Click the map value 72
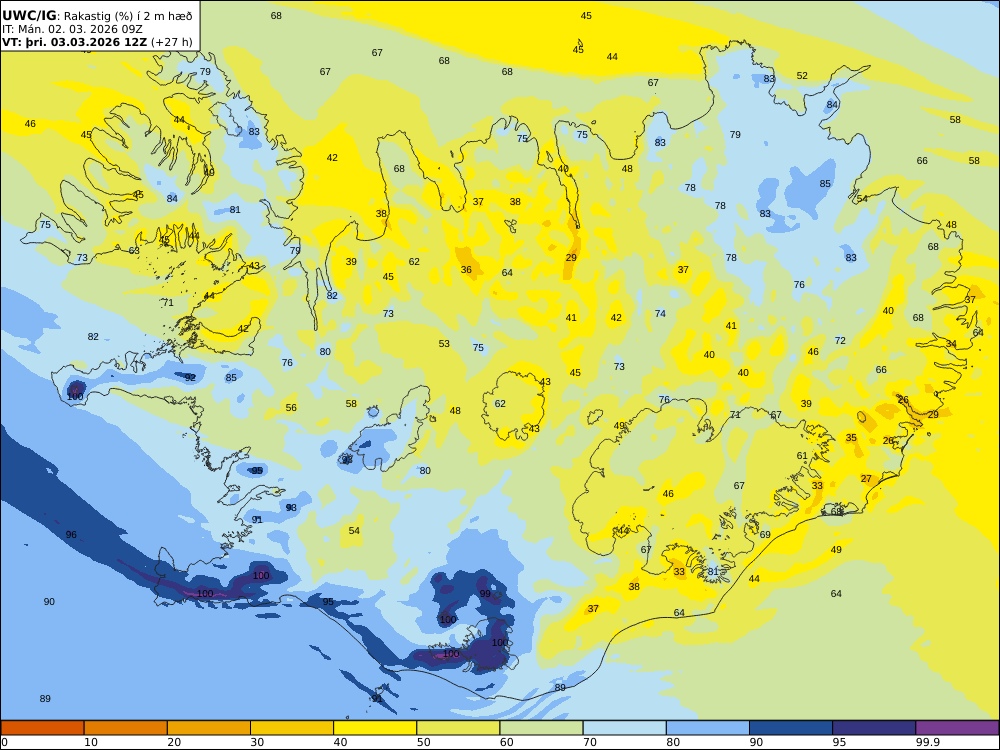The height and width of the screenshot is (750, 1000). click(x=840, y=341)
